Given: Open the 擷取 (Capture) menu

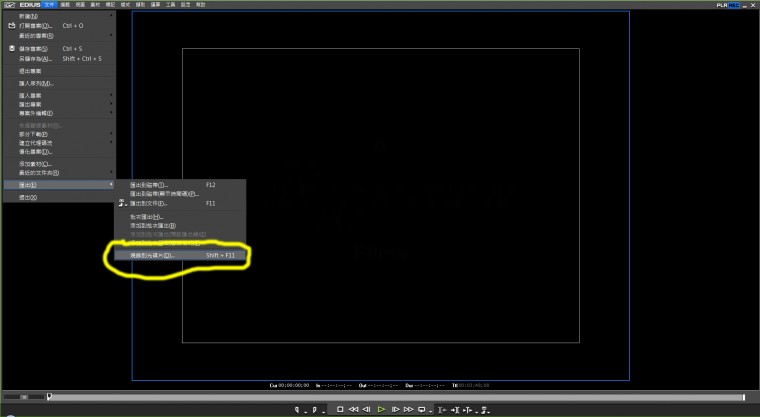Looking at the screenshot, I should (140, 4).
